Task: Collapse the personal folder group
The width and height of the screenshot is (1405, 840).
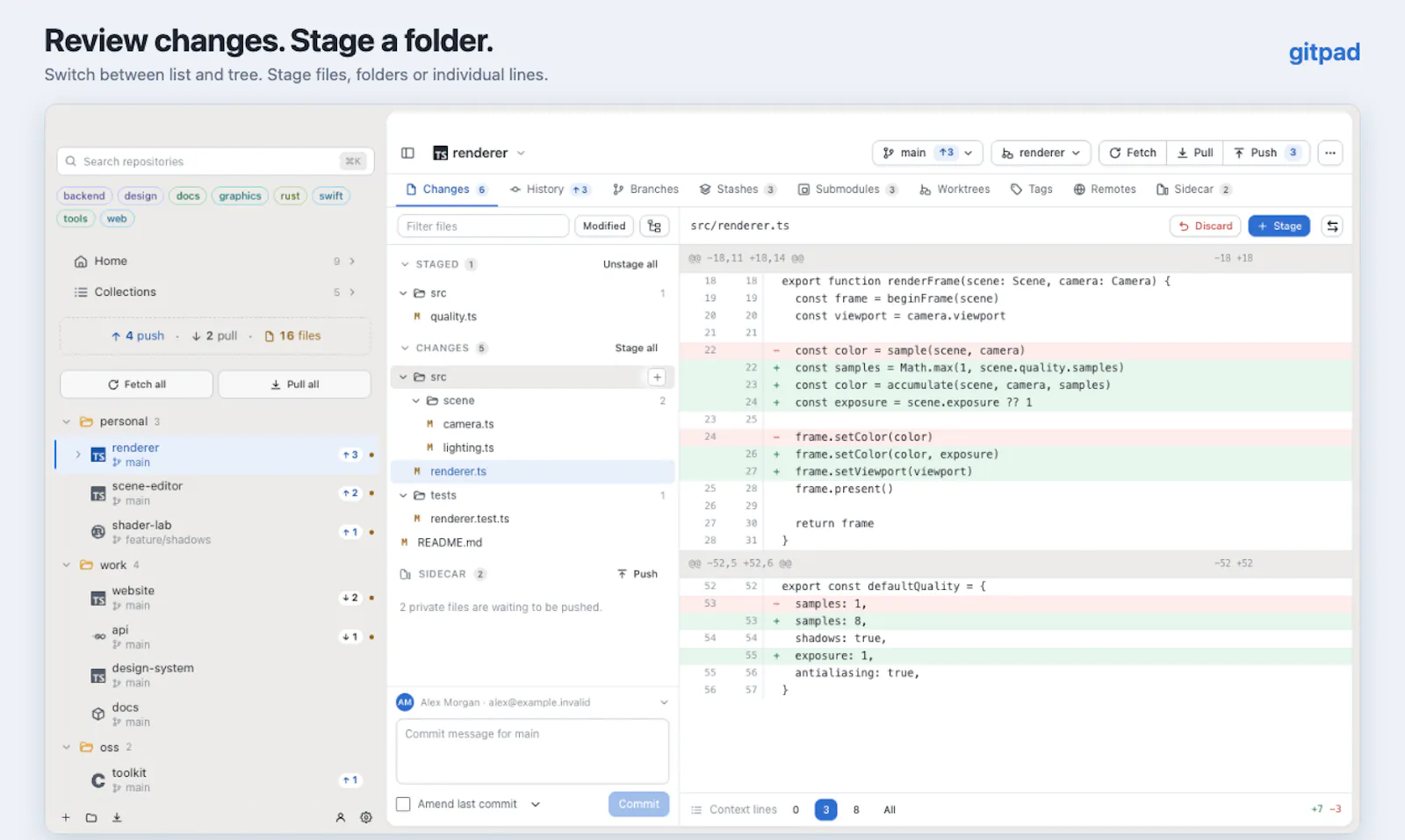Action: click(66, 422)
